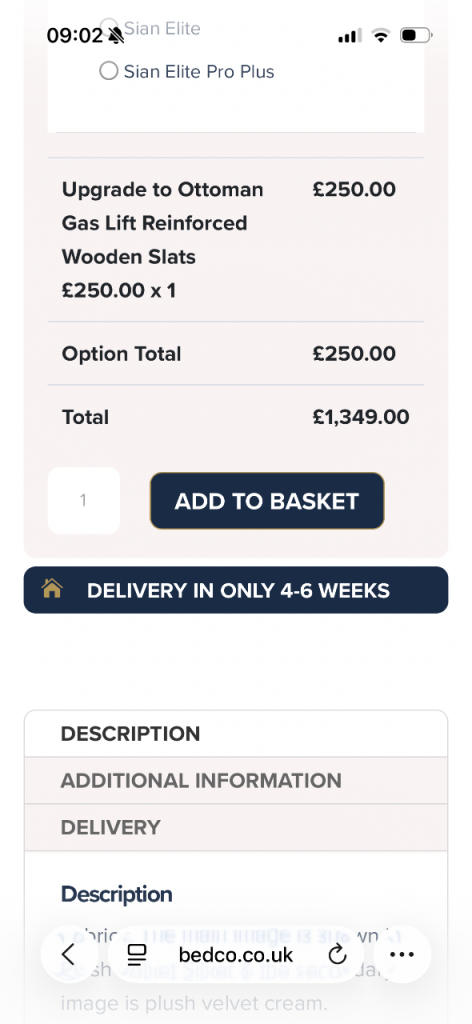Add the bed to basket
472x1024 pixels.
pos(267,501)
